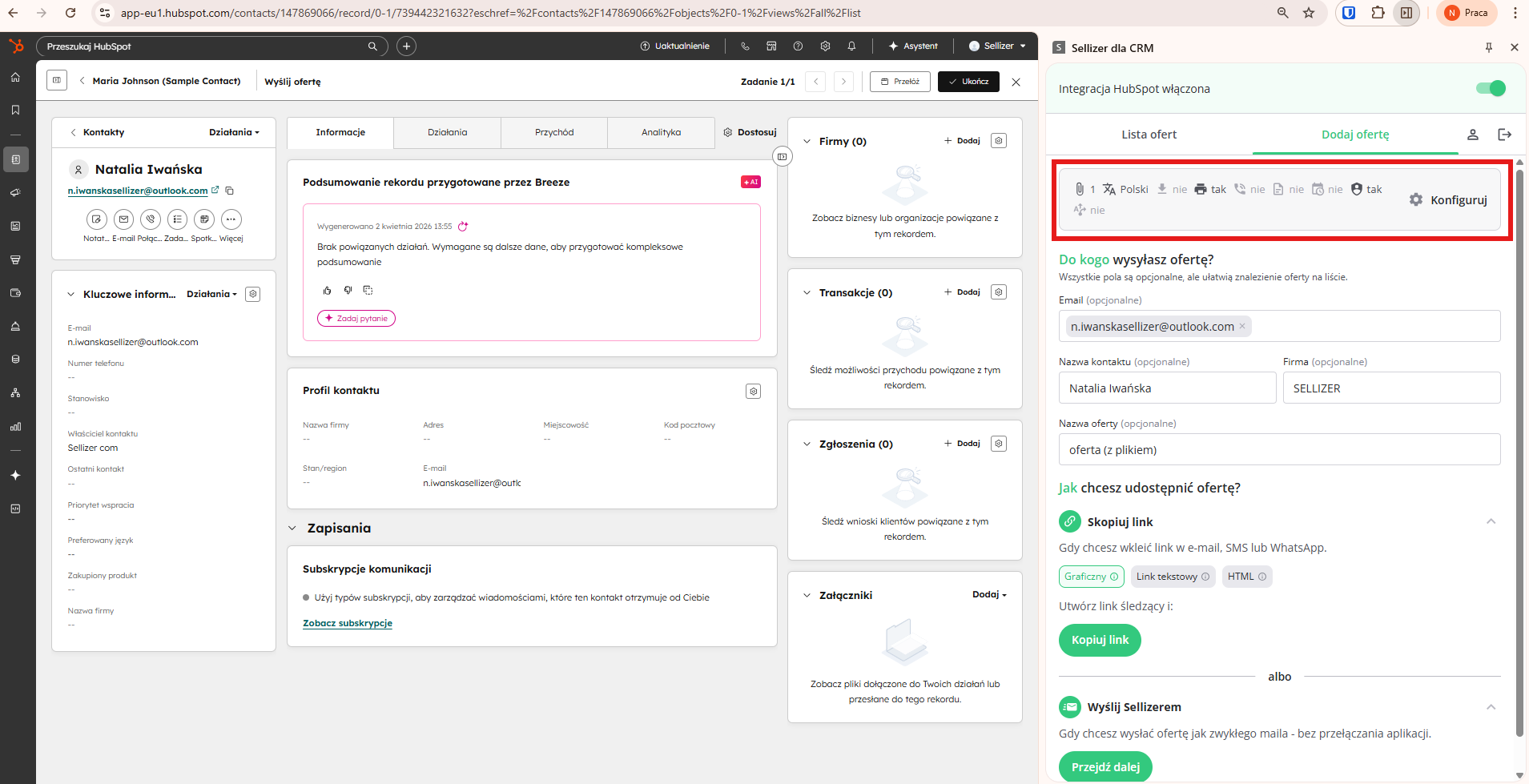Refresh the Breeze summary icon
The height and width of the screenshot is (784, 1529).
(463, 227)
